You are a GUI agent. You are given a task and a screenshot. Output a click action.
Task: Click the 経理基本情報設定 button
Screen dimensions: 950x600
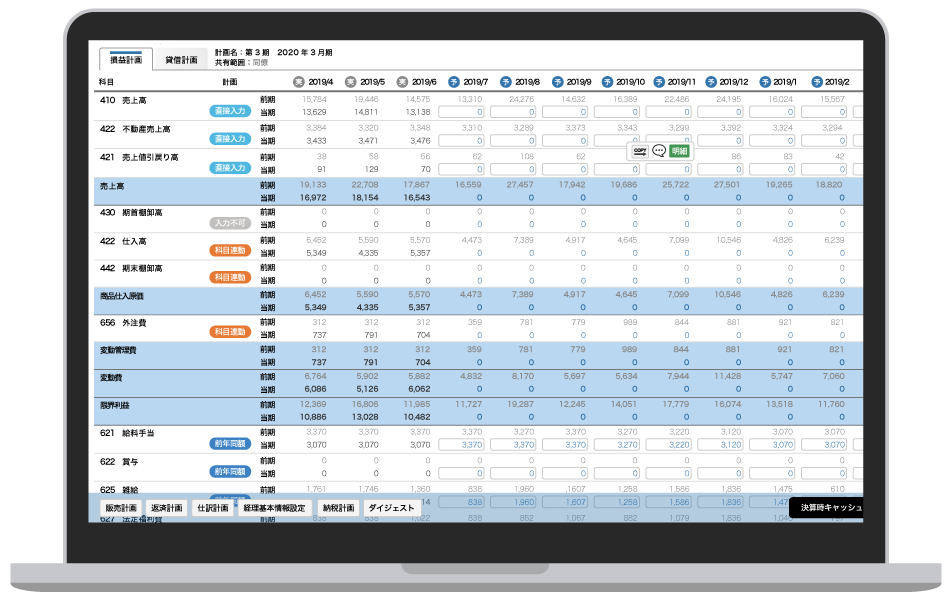275,508
